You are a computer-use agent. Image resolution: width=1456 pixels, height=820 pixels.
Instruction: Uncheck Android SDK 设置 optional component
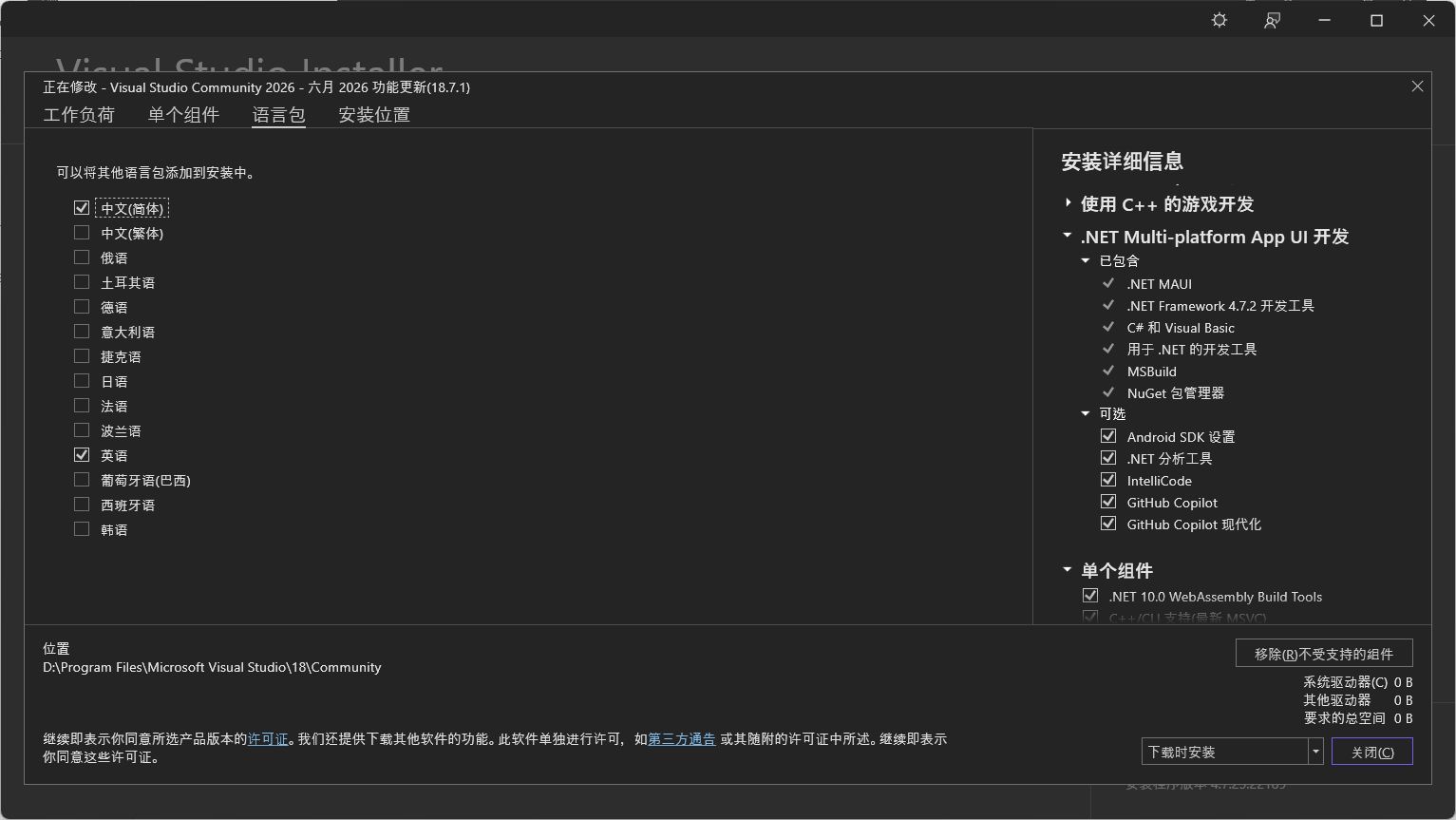pos(1108,436)
